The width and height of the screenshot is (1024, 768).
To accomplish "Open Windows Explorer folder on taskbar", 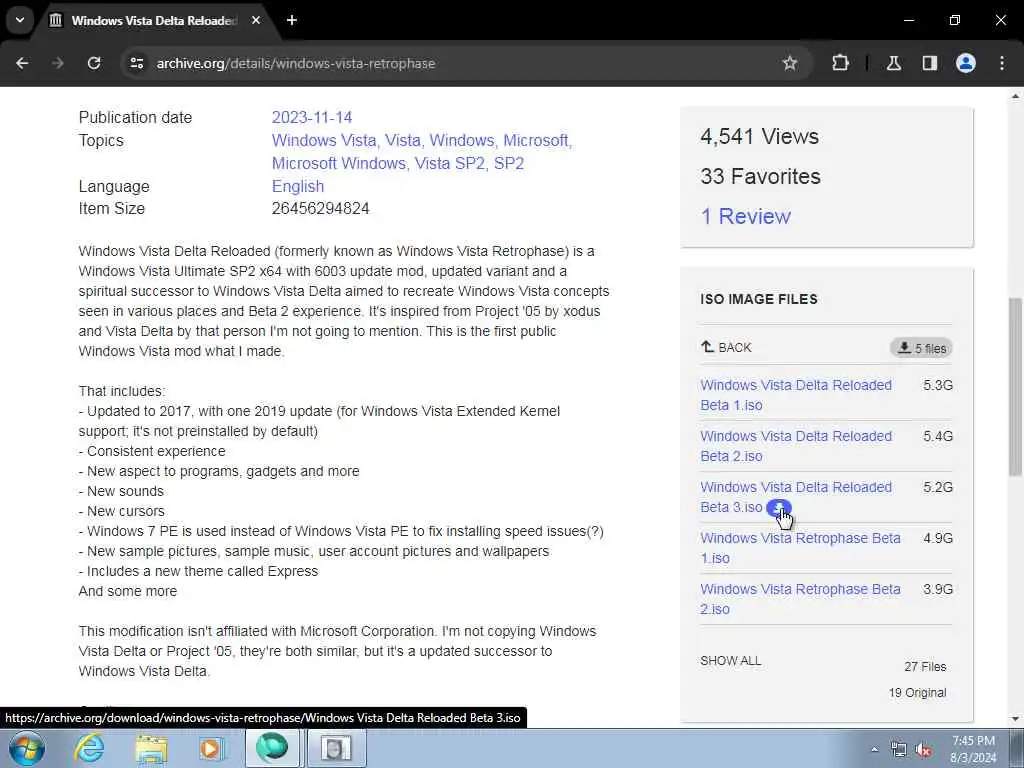I will click(151, 748).
